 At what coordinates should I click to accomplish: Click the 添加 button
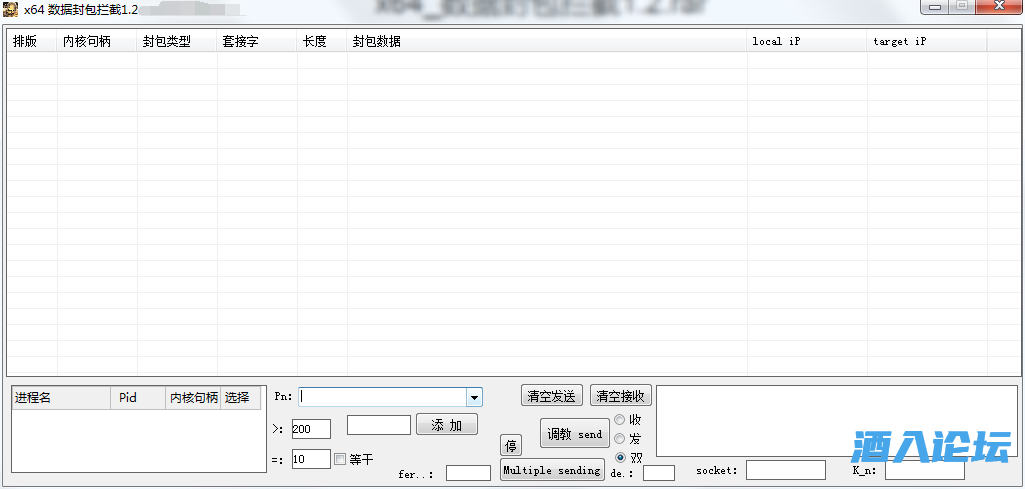tap(446, 425)
